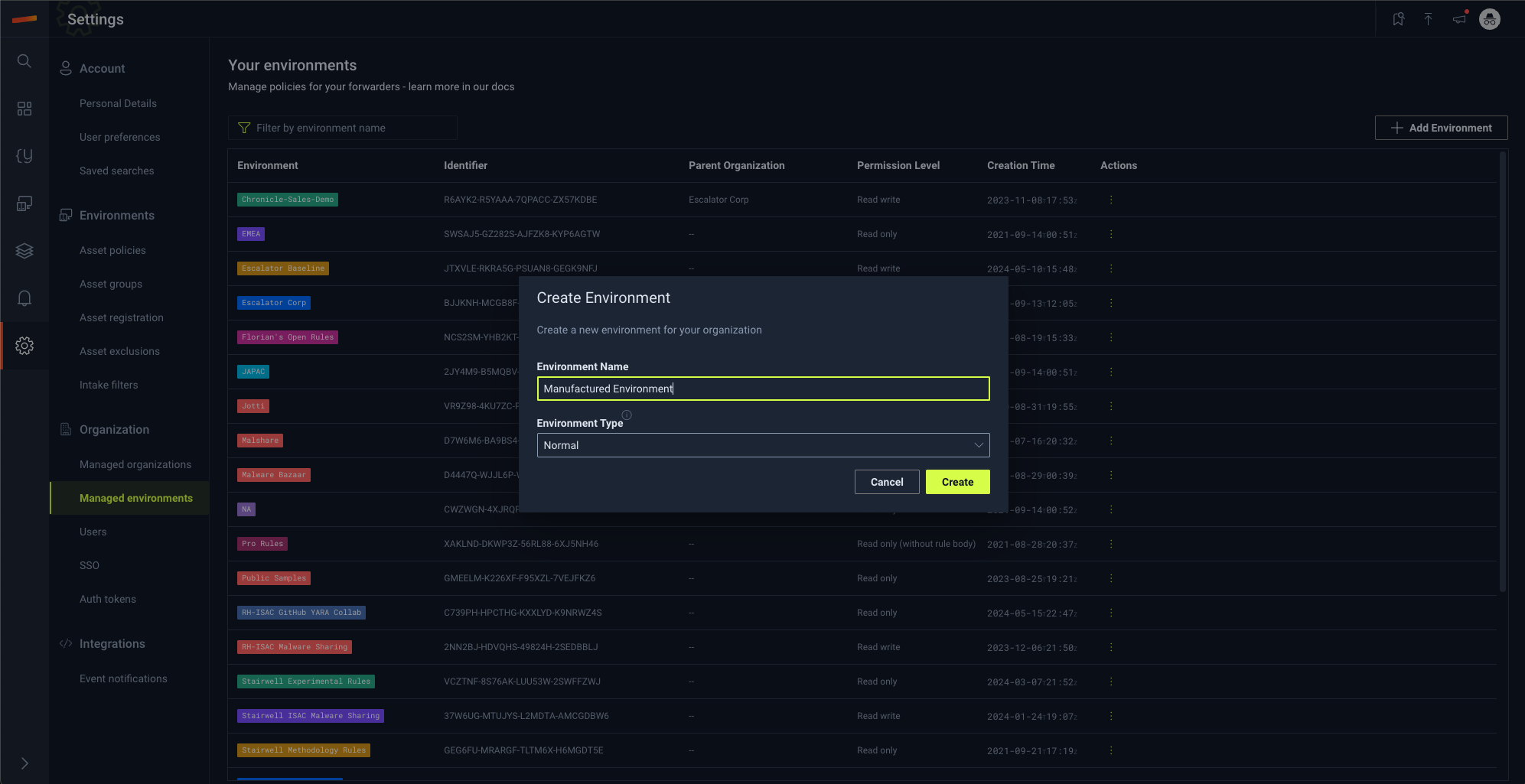Click the upload arrow icon in top bar
The height and width of the screenshot is (784, 1525).
pos(1428,19)
